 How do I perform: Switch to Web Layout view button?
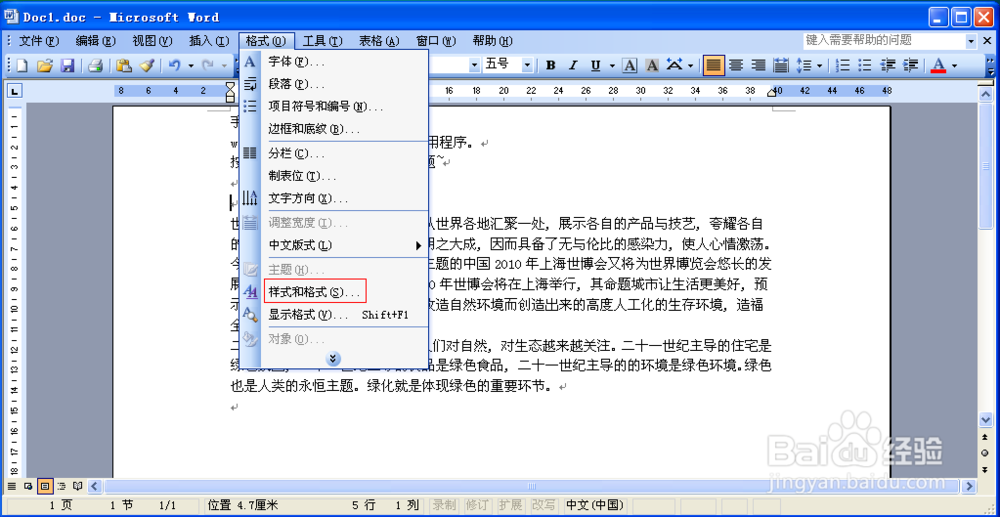click(27, 486)
